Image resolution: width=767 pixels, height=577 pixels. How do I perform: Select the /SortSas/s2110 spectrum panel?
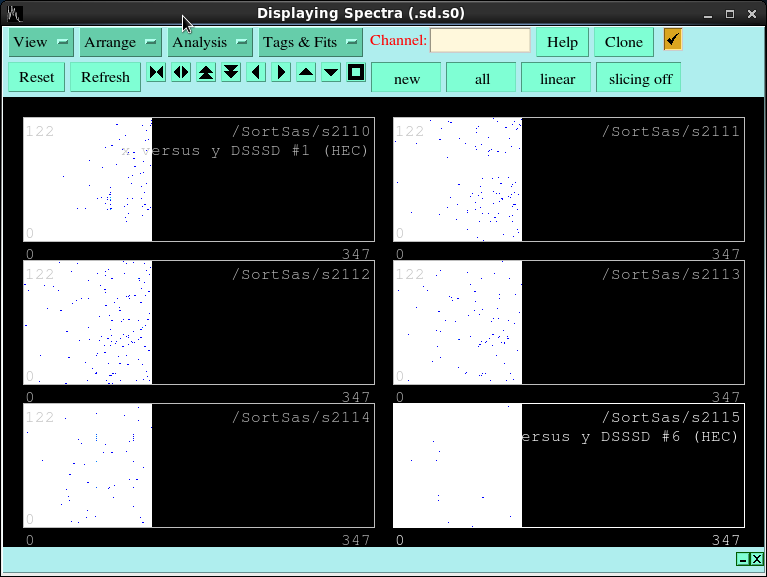click(x=199, y=179)
